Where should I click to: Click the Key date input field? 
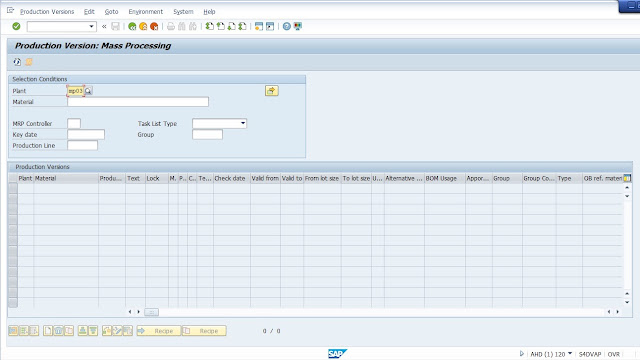coord(86,134)
